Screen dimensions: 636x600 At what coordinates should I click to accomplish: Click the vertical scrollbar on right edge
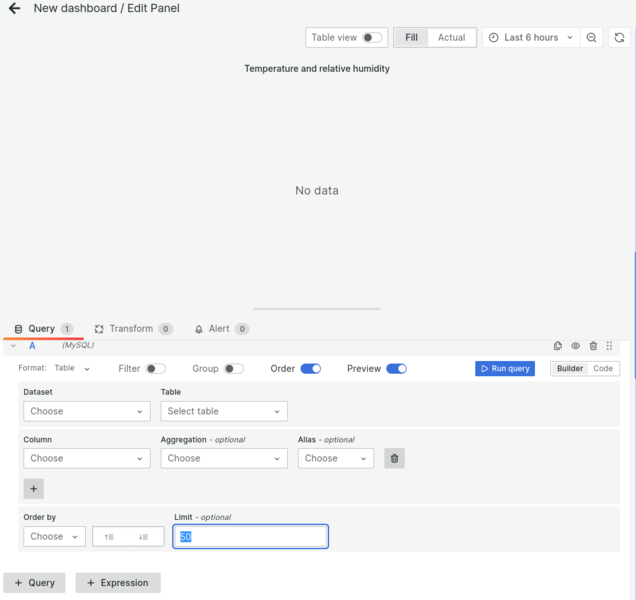click(634, 315)
